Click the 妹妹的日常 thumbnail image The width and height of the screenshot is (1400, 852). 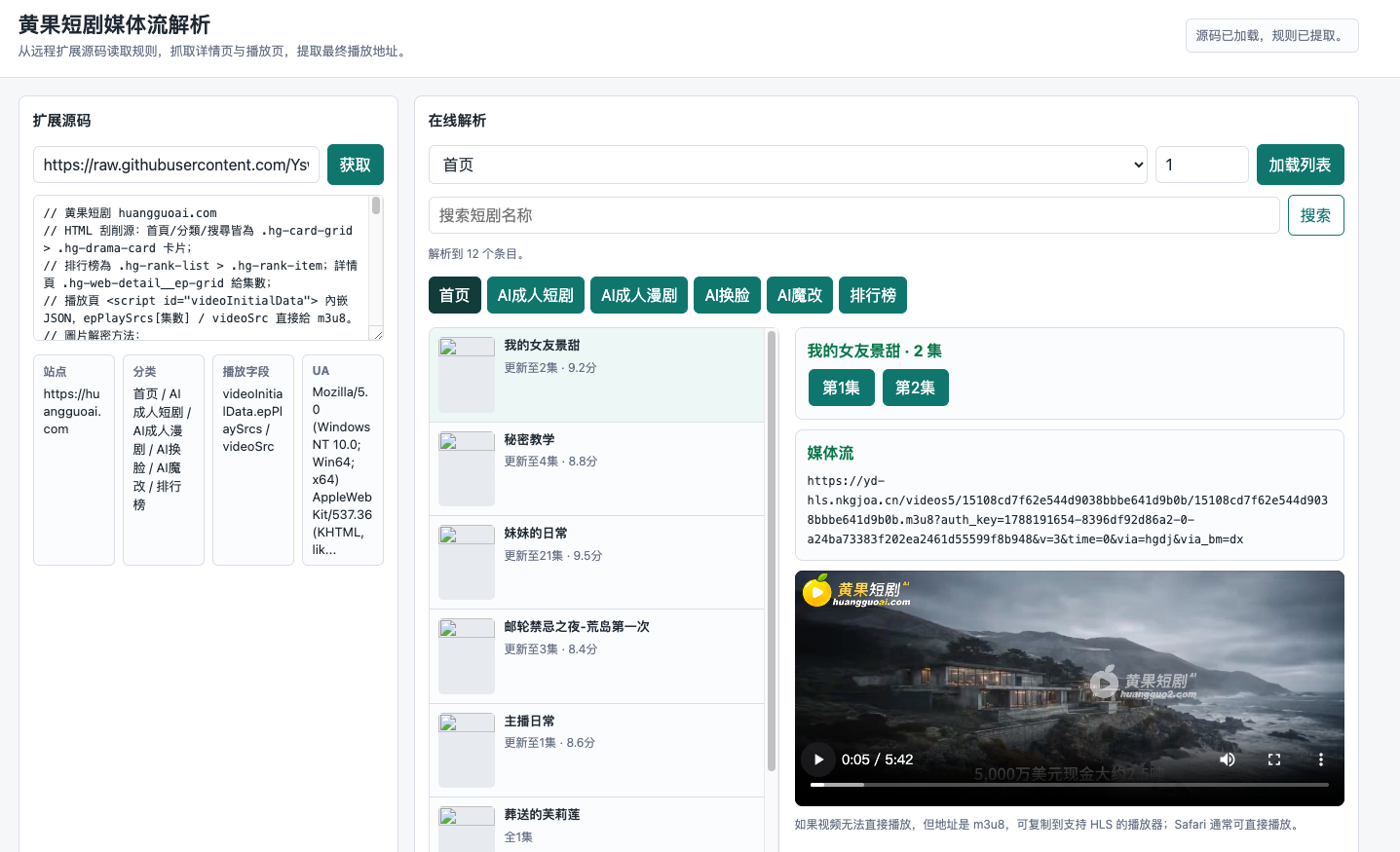point(467,563)
